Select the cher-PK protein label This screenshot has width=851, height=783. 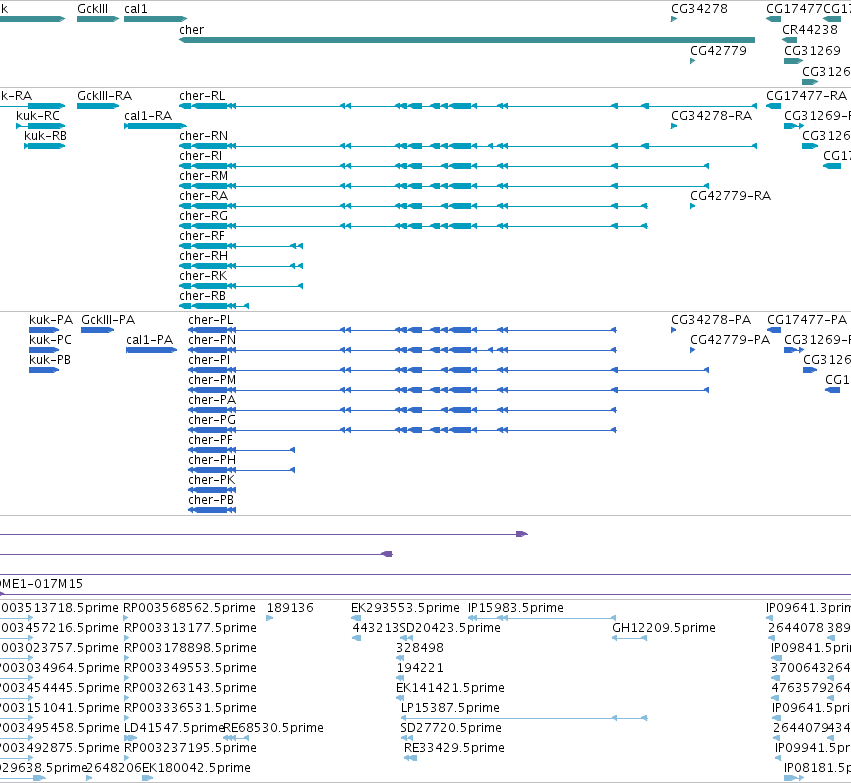[x=212, y=481]
